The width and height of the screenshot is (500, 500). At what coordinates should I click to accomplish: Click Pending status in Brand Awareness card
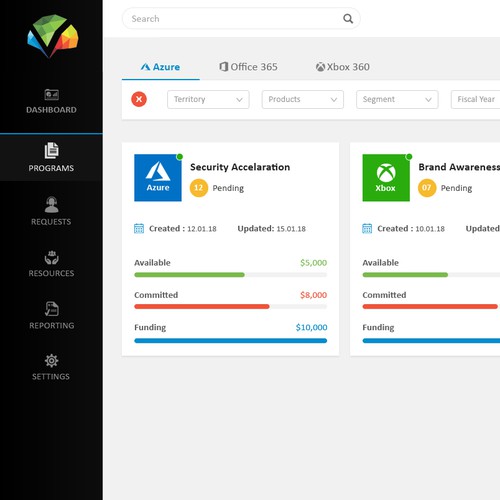457,188
